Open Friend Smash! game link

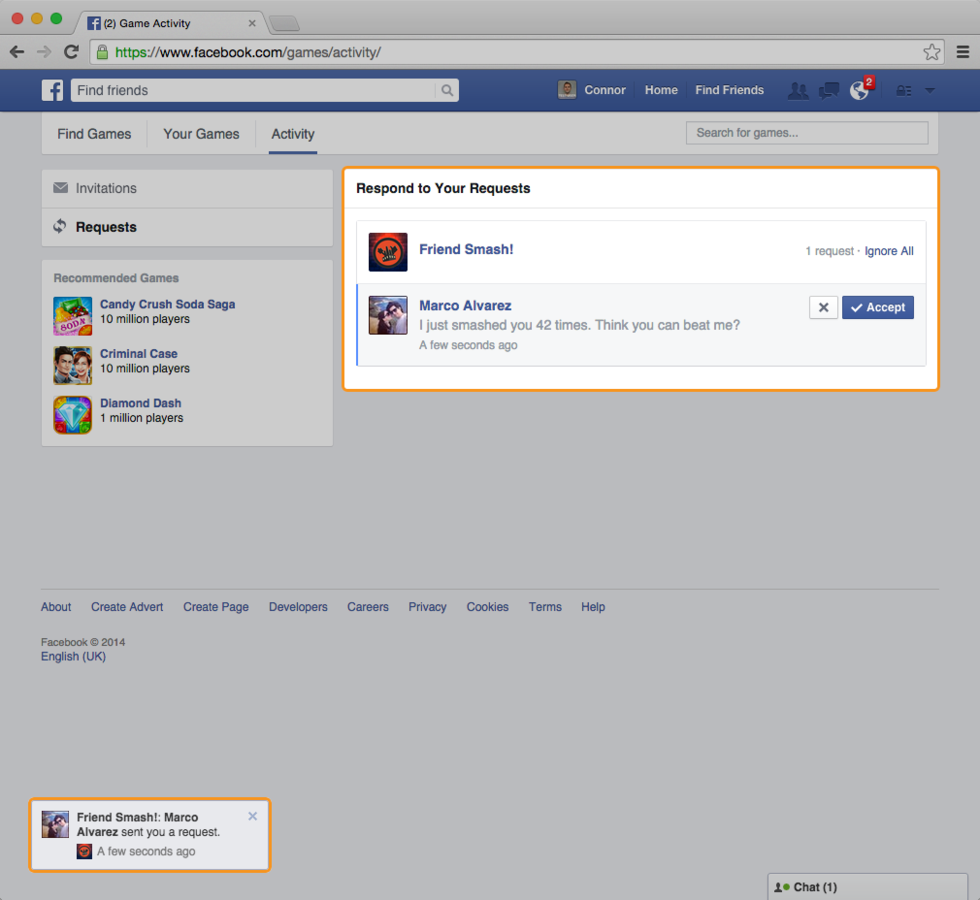466,249
